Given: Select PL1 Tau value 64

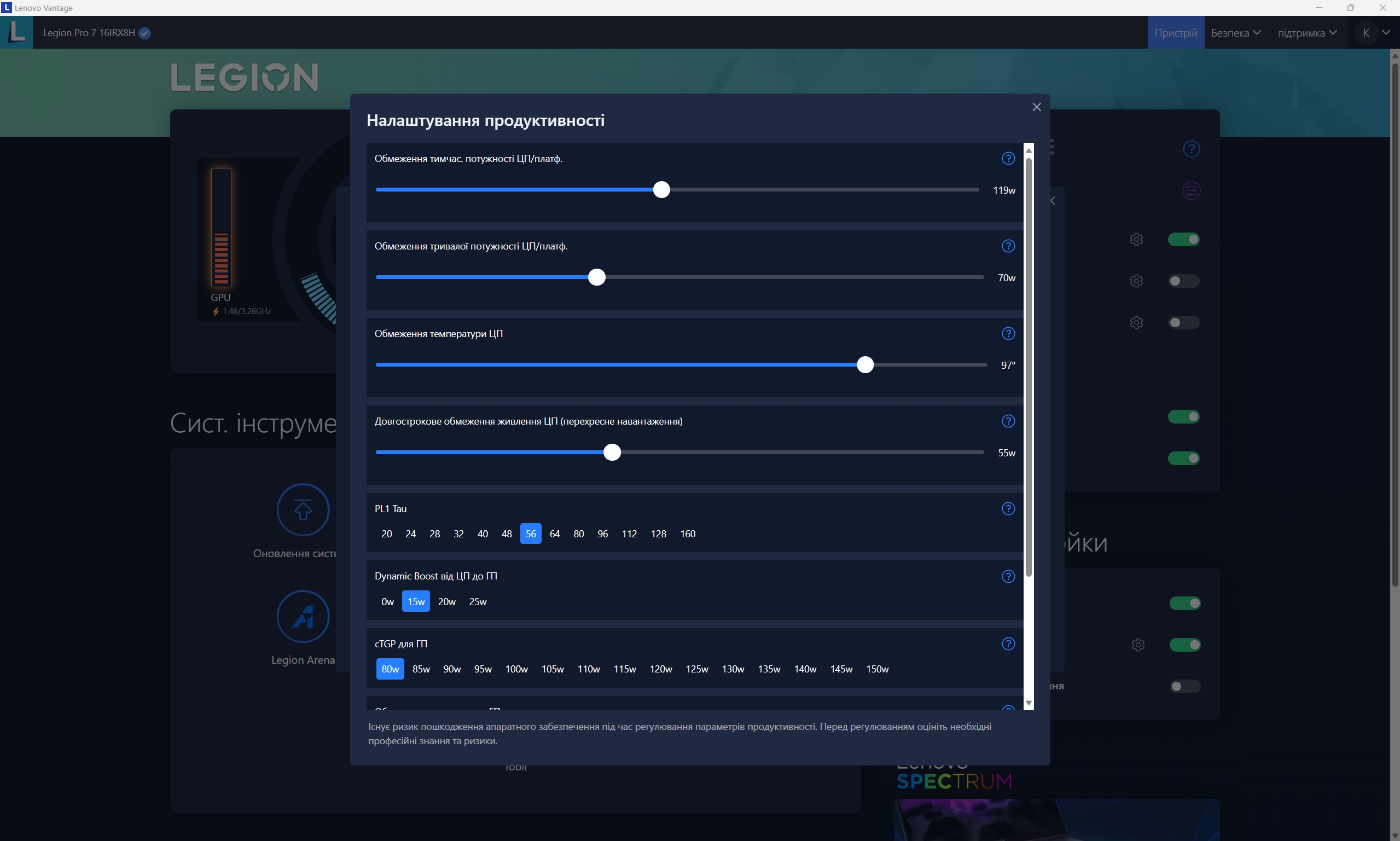Looking at the screenshot, I should pos(555,534).
